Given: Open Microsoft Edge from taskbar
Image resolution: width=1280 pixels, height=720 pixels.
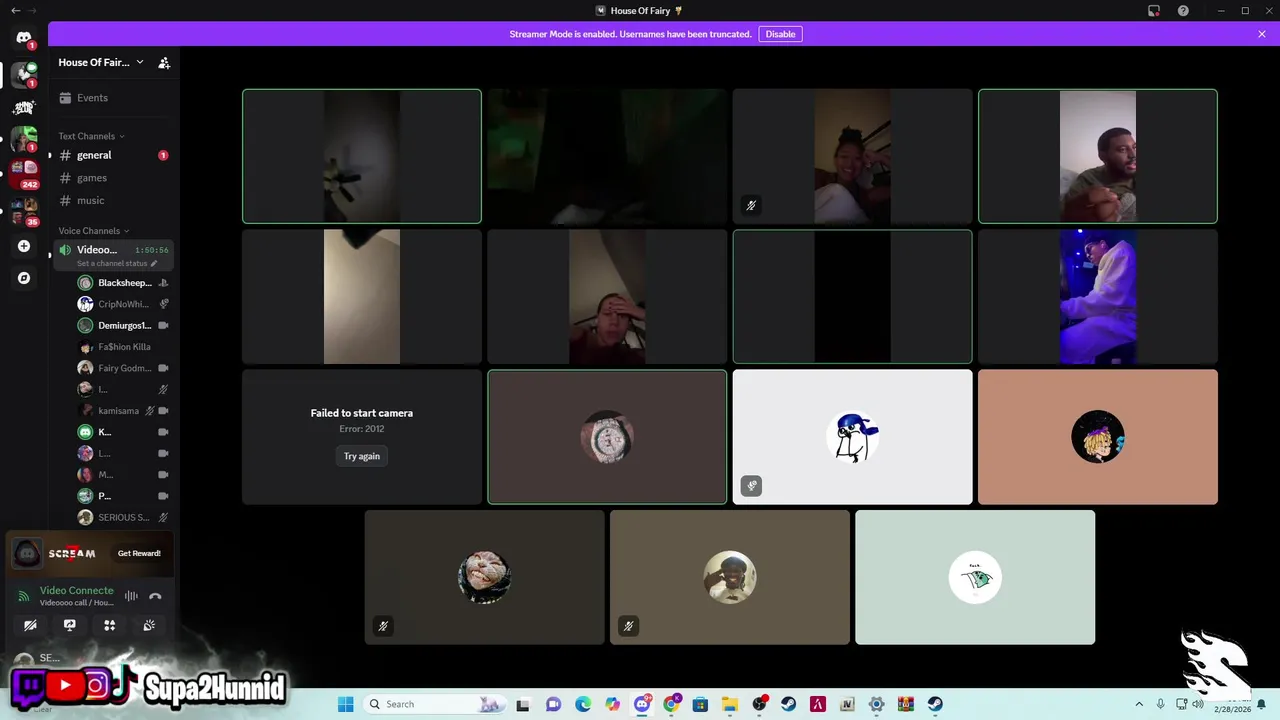Looking at the screenshot, I should tap(583, 704).
